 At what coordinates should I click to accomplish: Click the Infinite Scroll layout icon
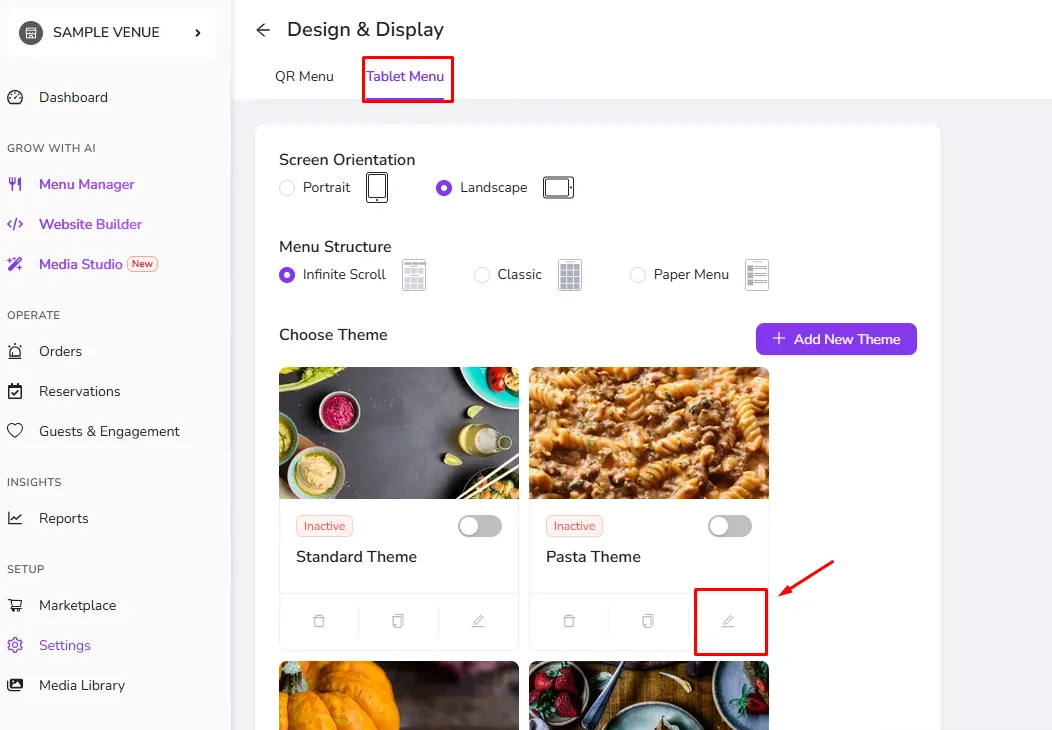[414, 275]
